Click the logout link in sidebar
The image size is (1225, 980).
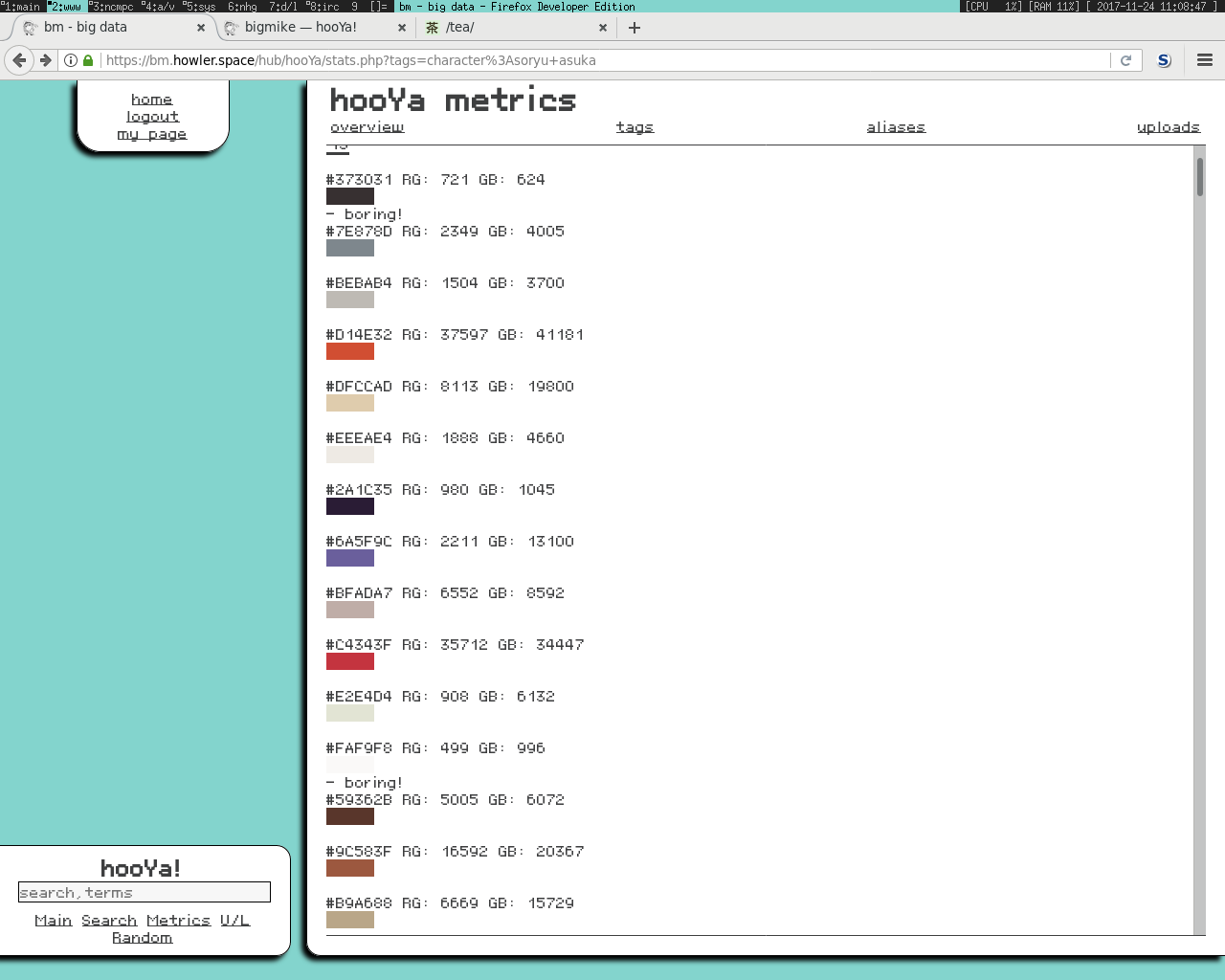click(152, 117)
